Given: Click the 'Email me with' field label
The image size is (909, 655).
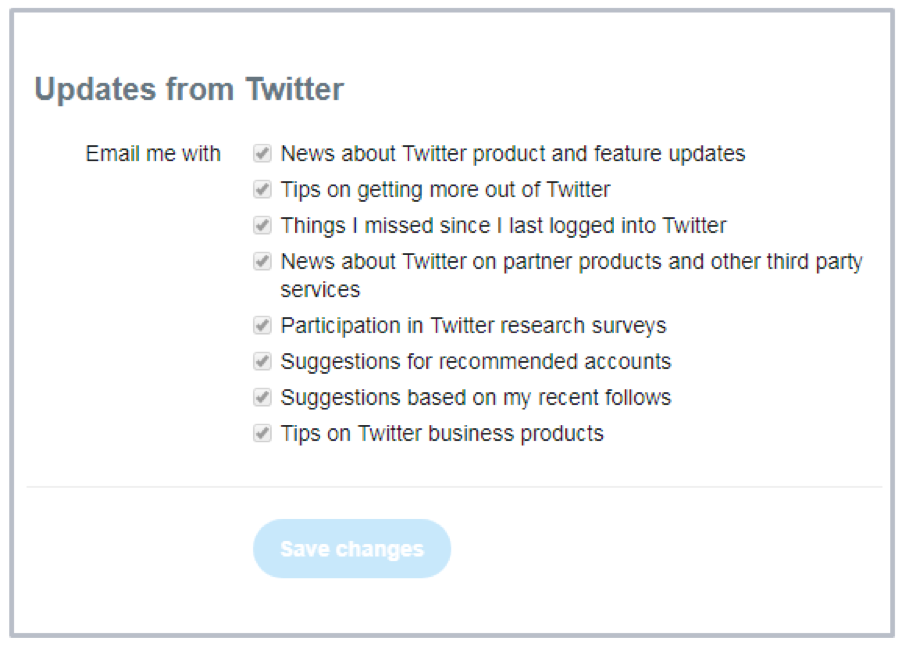Looking at the screenshot, I should click(x=153, y=154).
